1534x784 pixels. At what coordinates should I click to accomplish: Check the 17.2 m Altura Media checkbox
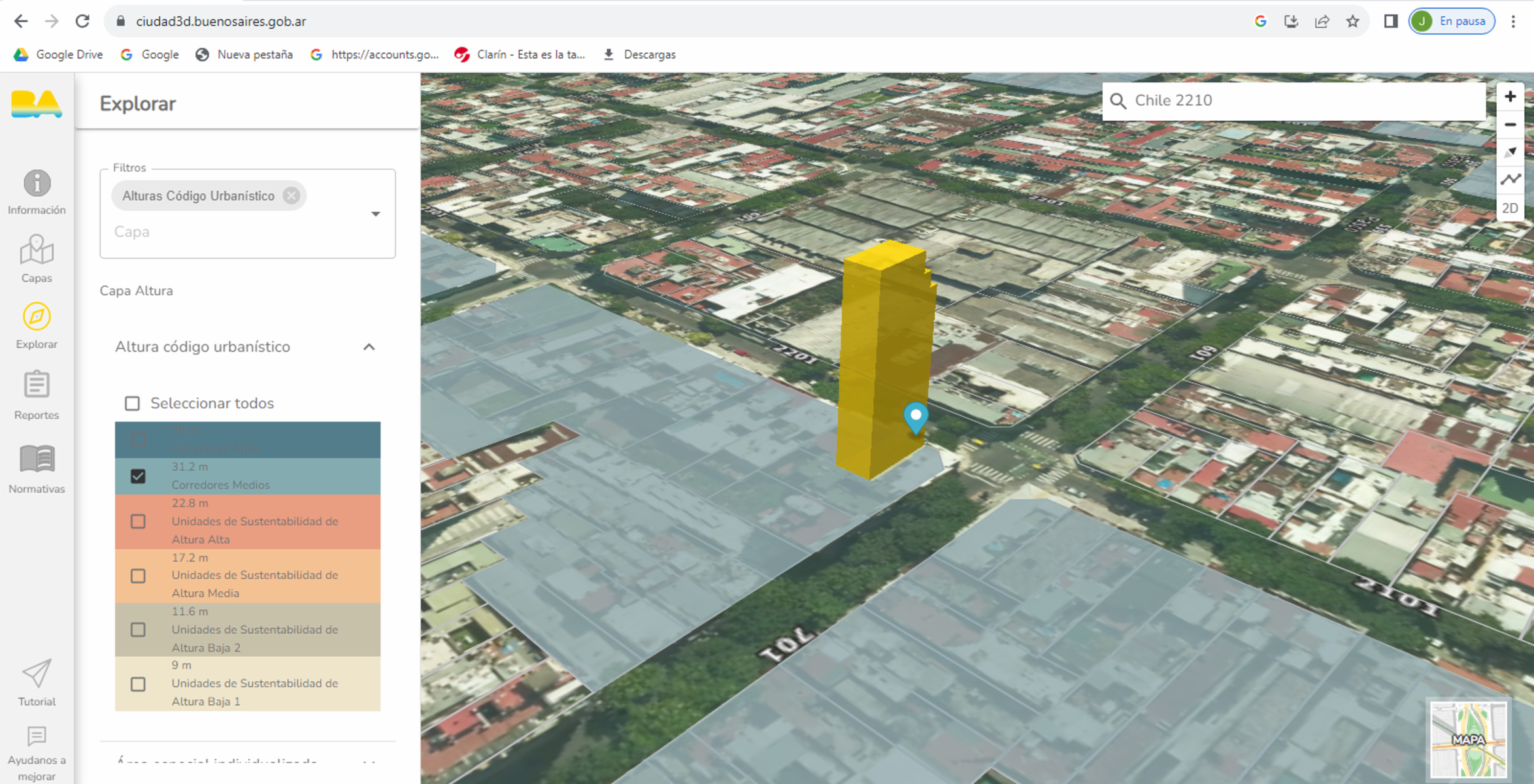pos(138,576)
